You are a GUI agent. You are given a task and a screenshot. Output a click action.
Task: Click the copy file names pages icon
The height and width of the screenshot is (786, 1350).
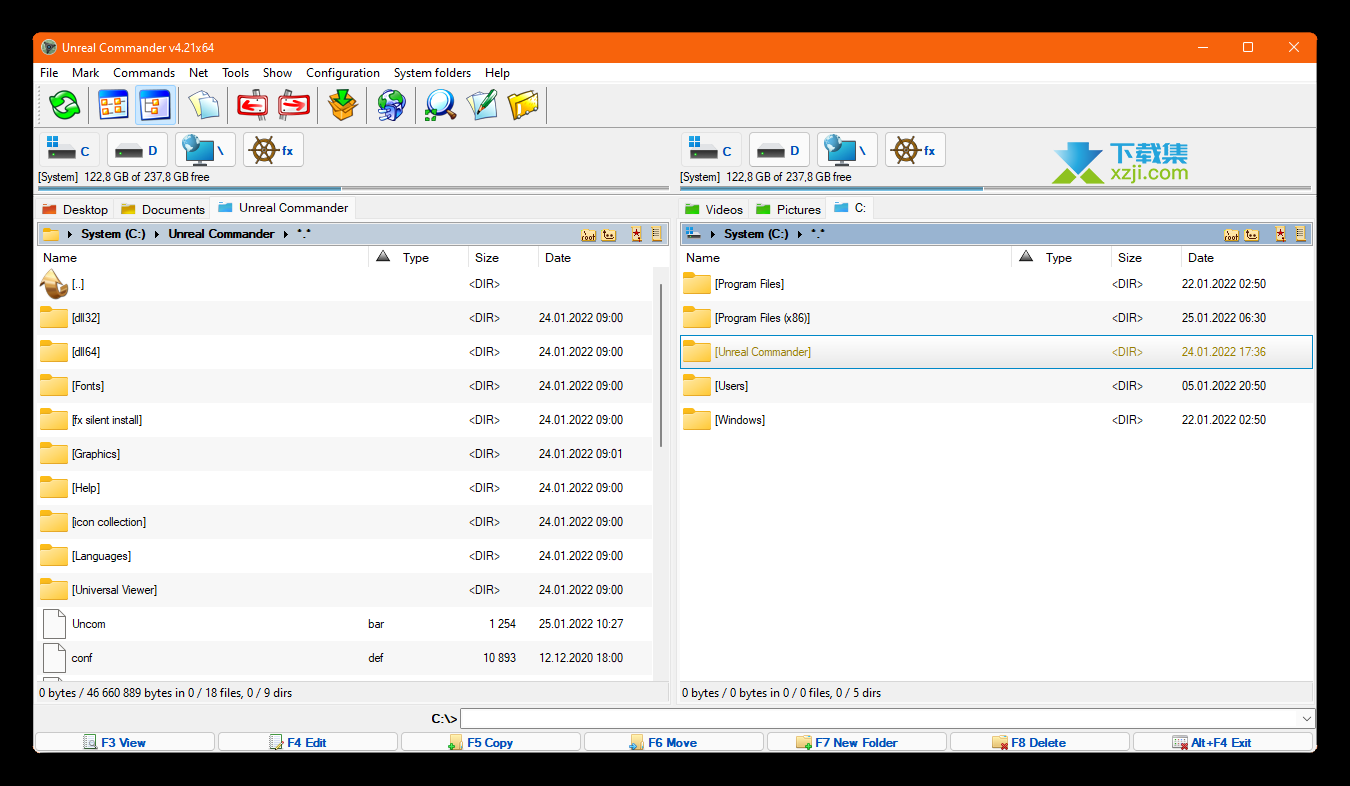203,104
